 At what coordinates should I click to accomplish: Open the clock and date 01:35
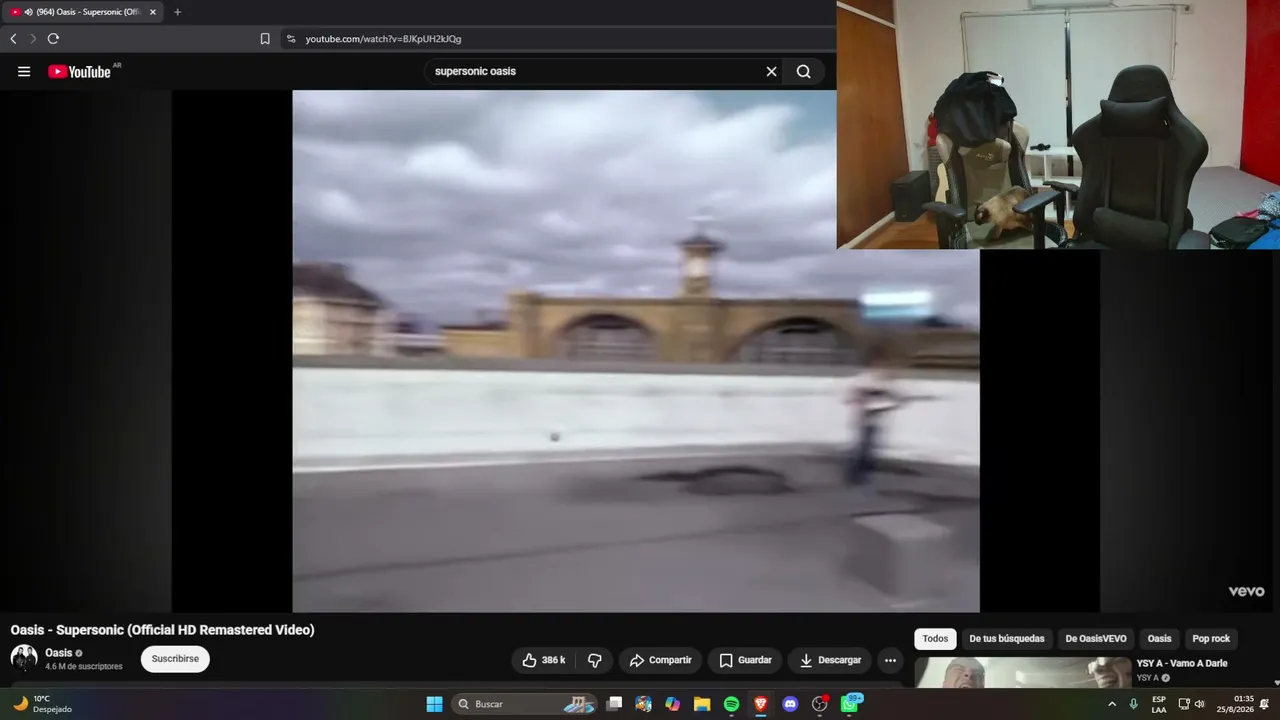(x=1235, y=704)
